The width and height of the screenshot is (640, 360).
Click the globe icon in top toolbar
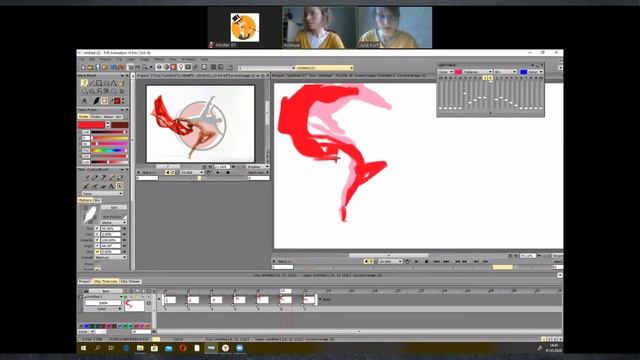[x=166, y=67]
